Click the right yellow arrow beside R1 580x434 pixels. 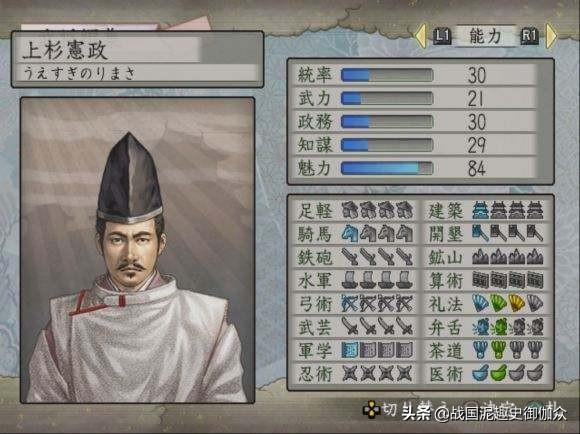tap(551, 36)
